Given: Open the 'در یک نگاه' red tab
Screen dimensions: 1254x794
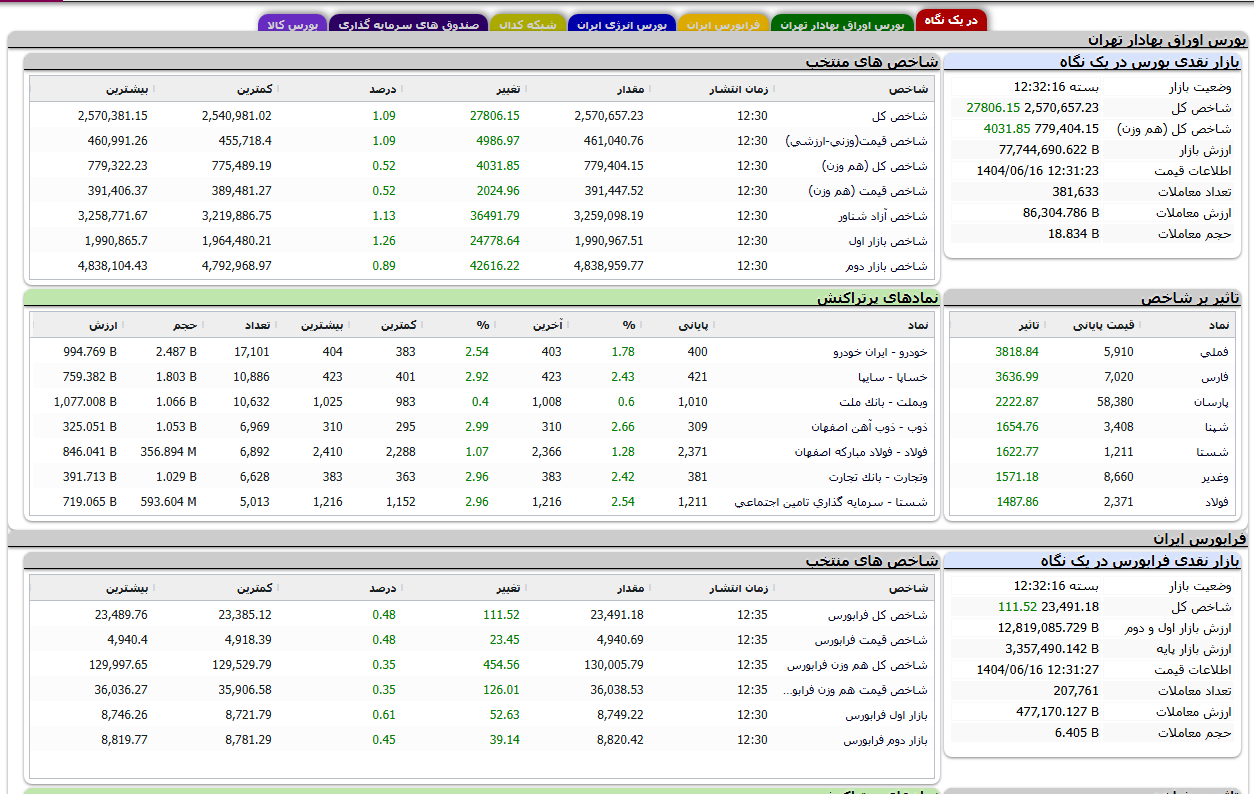Looking at the screenshot, I should 950,21.
